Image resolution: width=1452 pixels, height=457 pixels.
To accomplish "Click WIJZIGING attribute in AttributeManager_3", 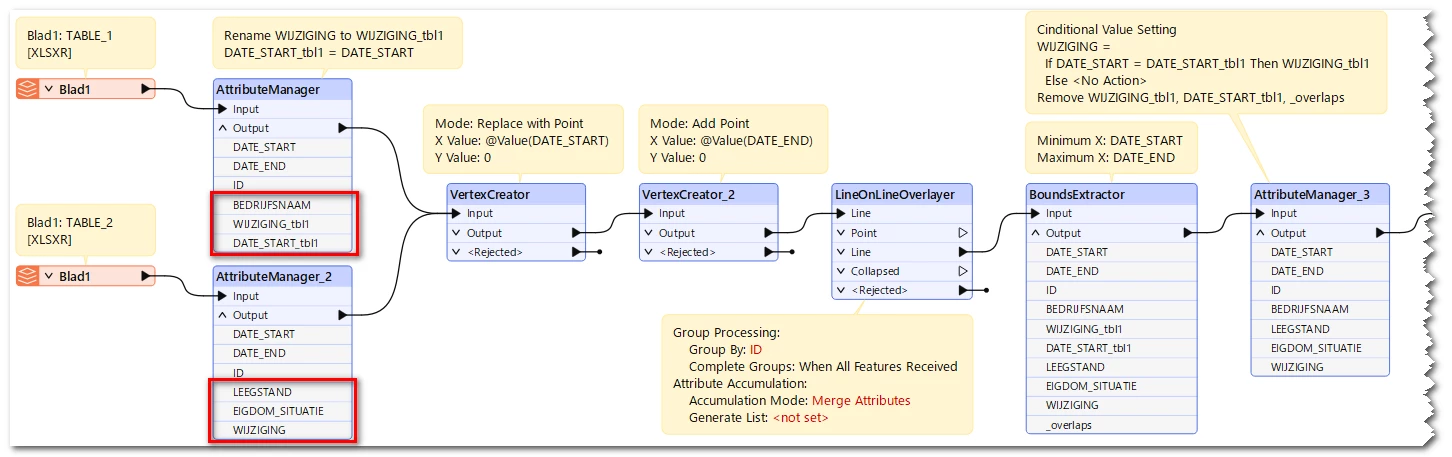I will click(1320, 367).
